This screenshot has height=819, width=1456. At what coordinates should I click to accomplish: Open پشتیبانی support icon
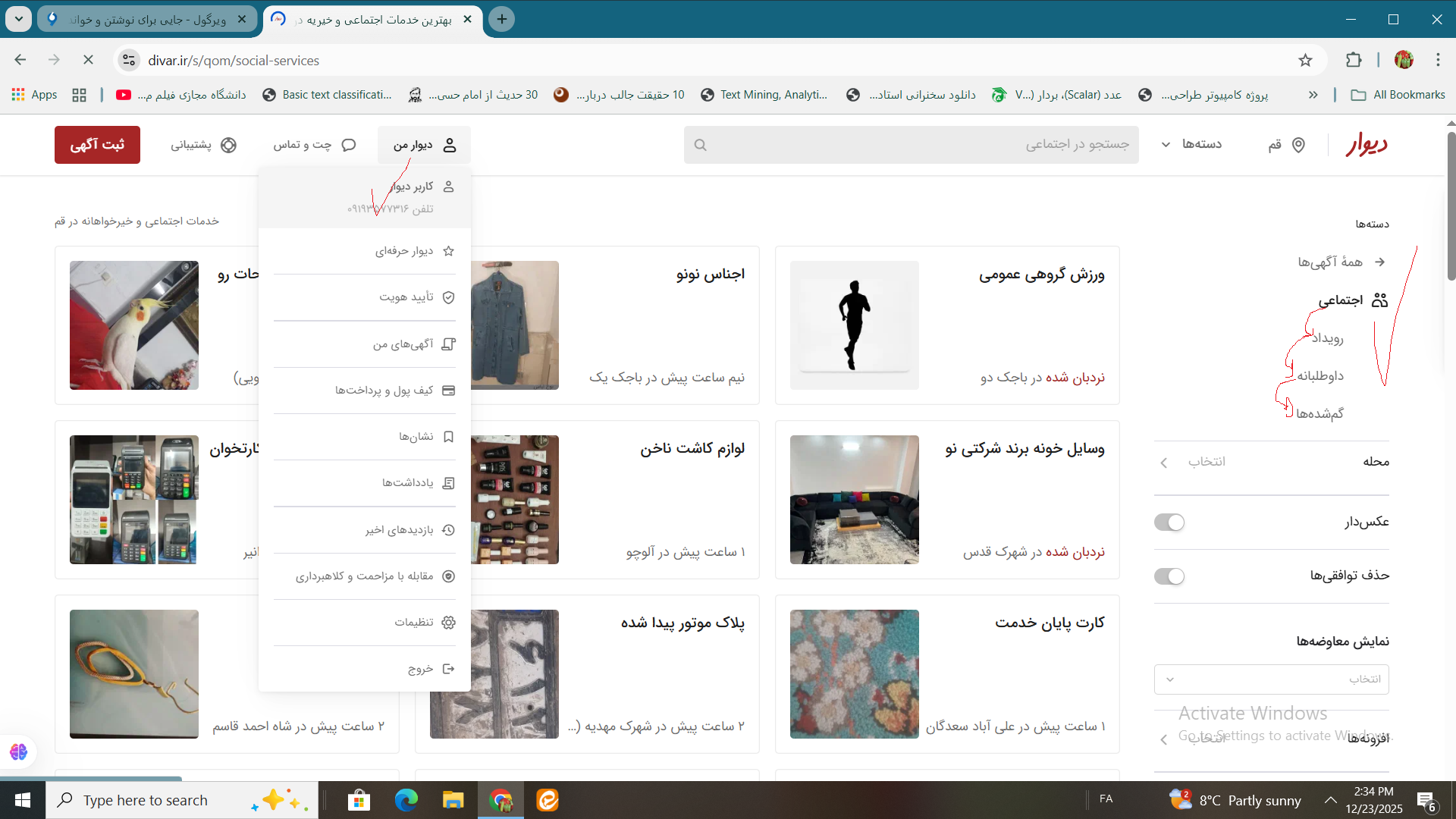[228, 145]
